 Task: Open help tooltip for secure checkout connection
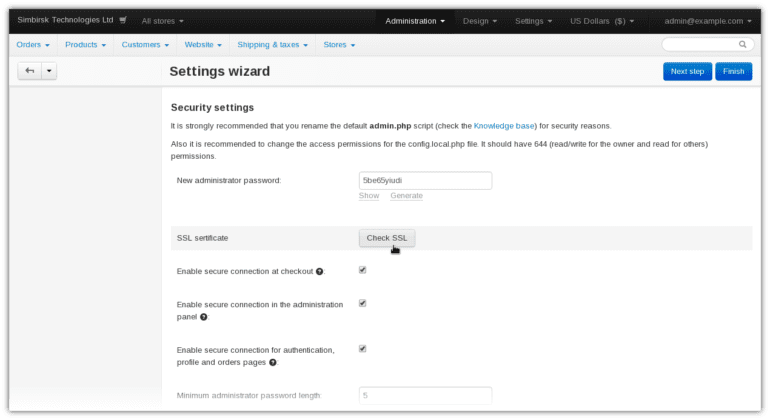(x=320, y=271)
